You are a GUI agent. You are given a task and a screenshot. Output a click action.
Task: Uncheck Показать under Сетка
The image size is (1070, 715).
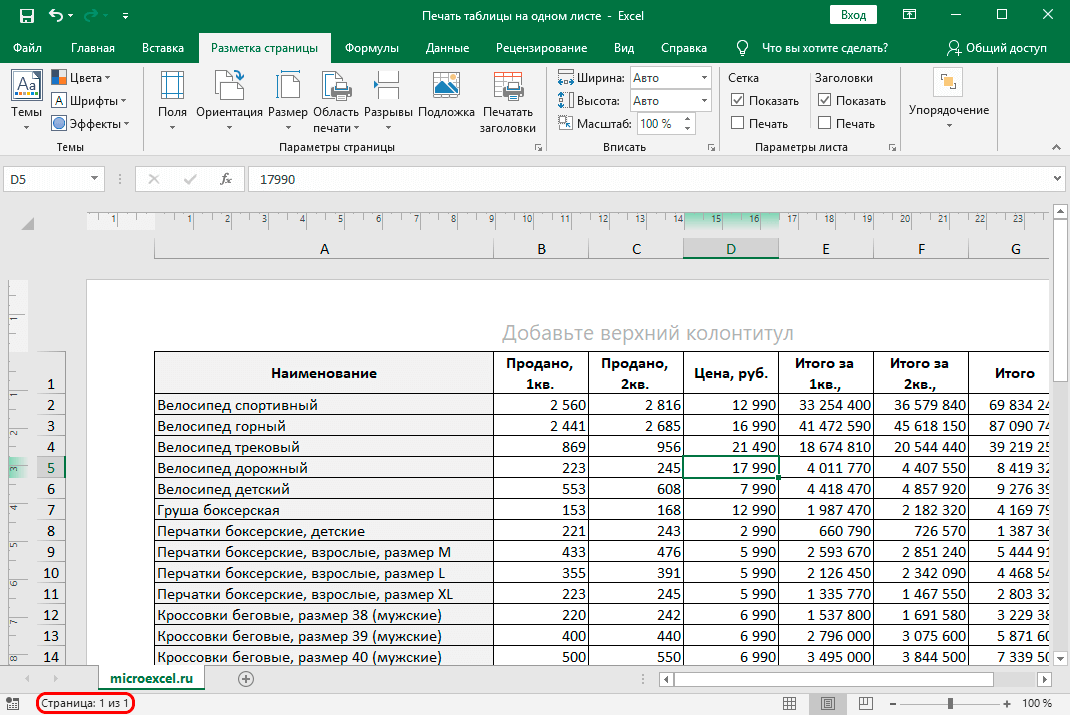pos(738,100)
